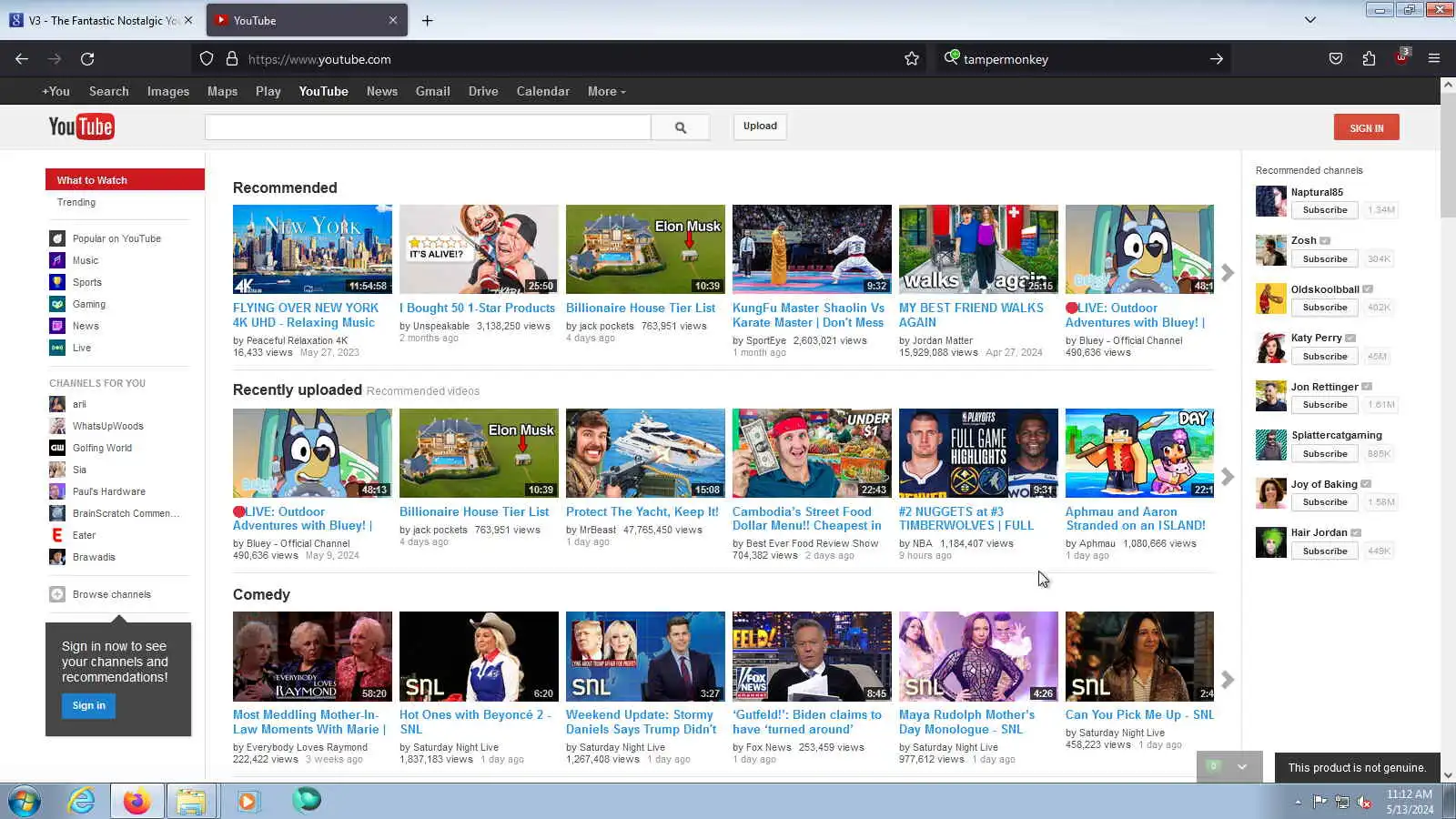Click the YouTube logo

click(81, 126)
